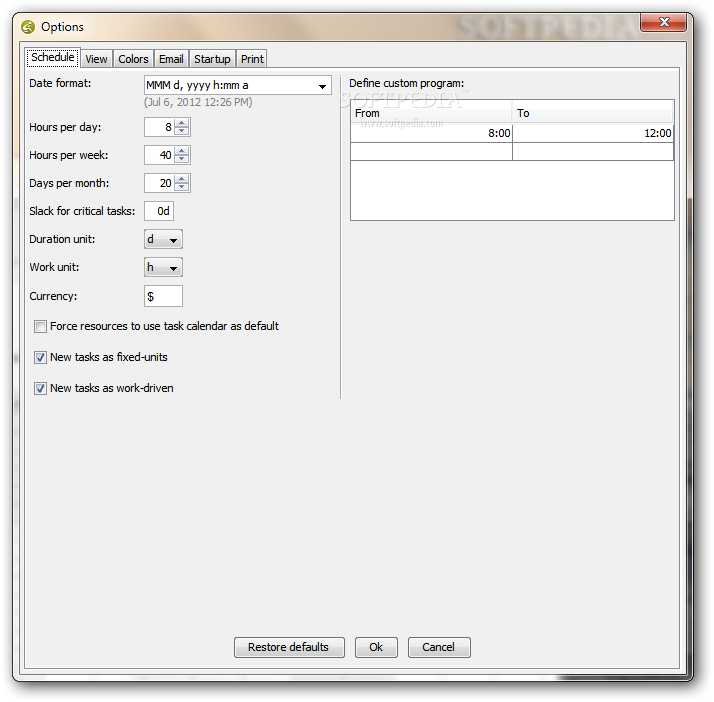The width and height of the screenshot is (714, 702).
Task: Increase Hours per week value
Action: pyautogui.click(x=182, y=151)
